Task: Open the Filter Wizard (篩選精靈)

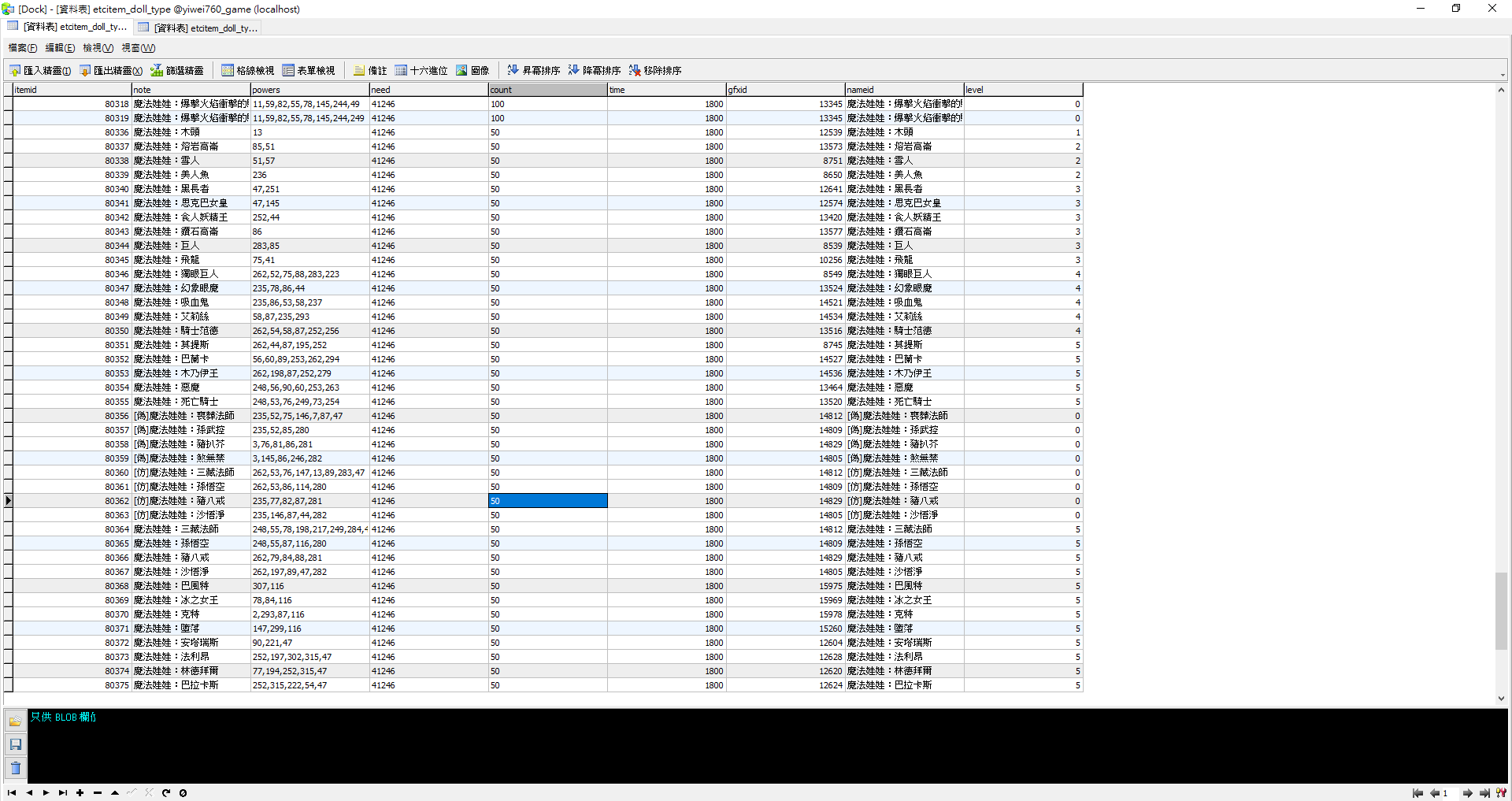Action: pos(177,70)
